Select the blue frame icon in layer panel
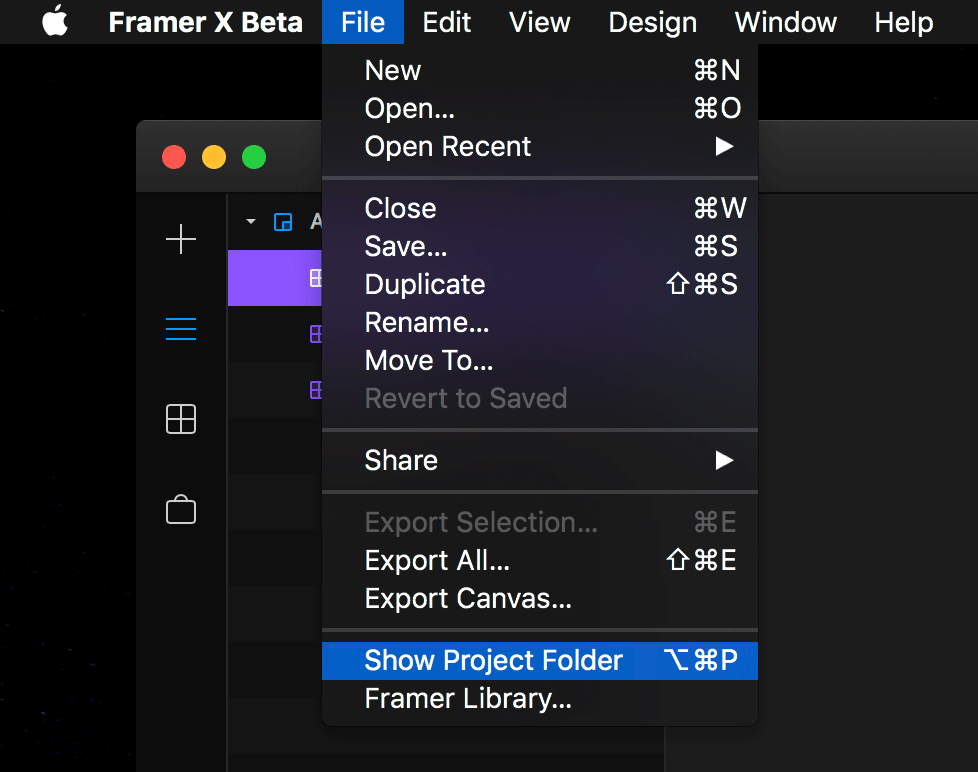This screenshot has width=978, height=772. 283,222
